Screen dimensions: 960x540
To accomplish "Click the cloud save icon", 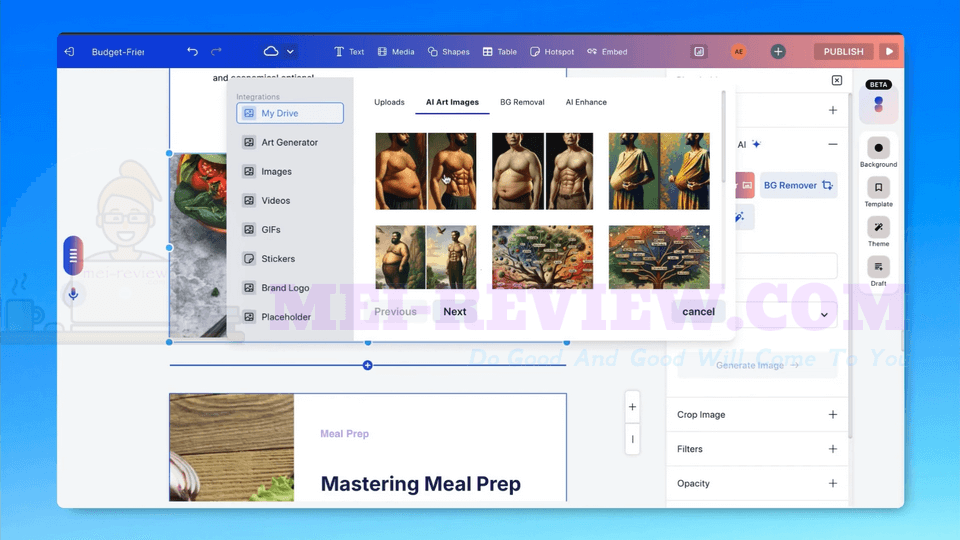I will (271, 51).
